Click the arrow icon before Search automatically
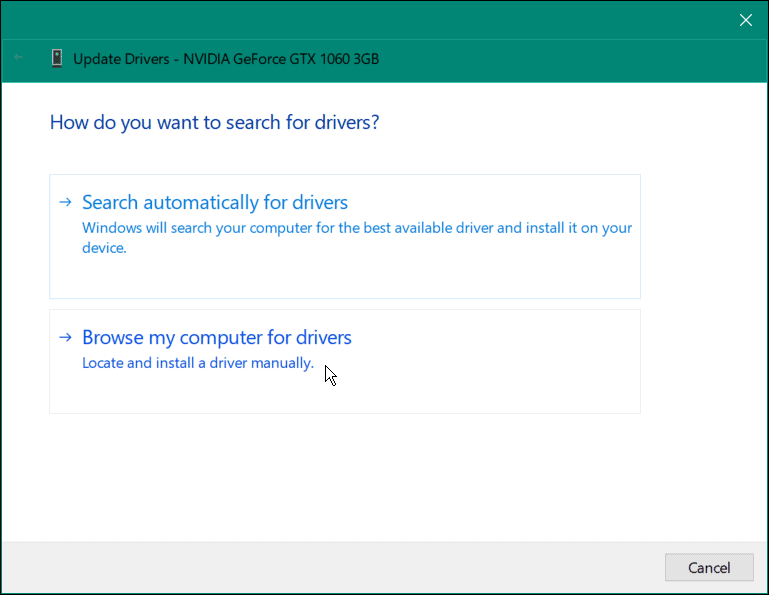The image size is (769, 595). (x=65, y=202)
